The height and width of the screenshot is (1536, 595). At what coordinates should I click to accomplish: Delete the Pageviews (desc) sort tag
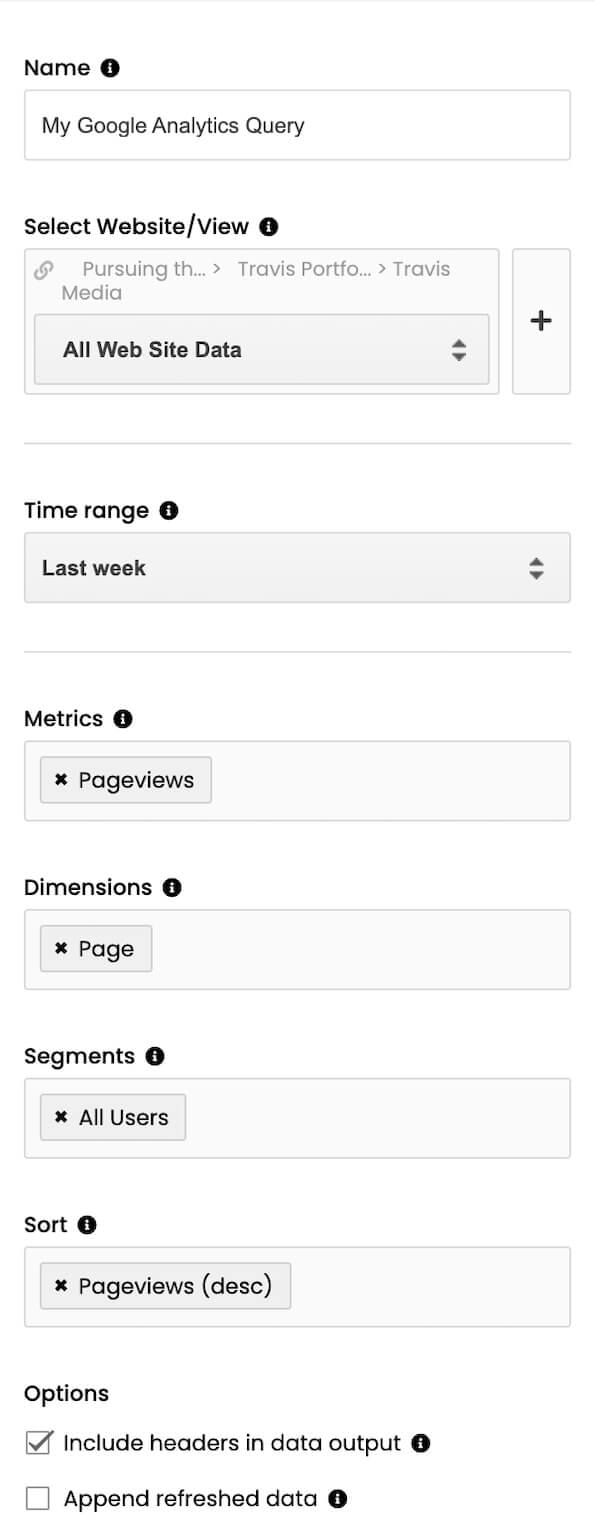[x=61, y=1286]
